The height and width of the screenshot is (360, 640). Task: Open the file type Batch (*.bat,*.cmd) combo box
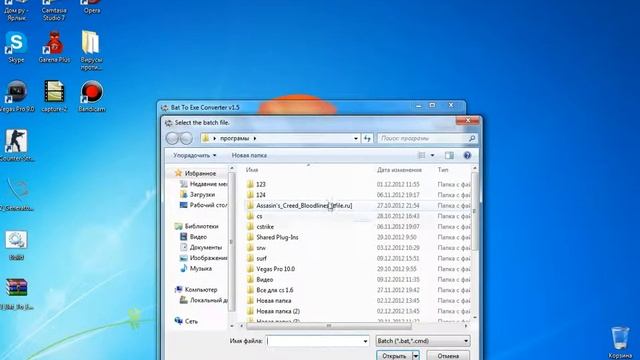click(422, 341)
